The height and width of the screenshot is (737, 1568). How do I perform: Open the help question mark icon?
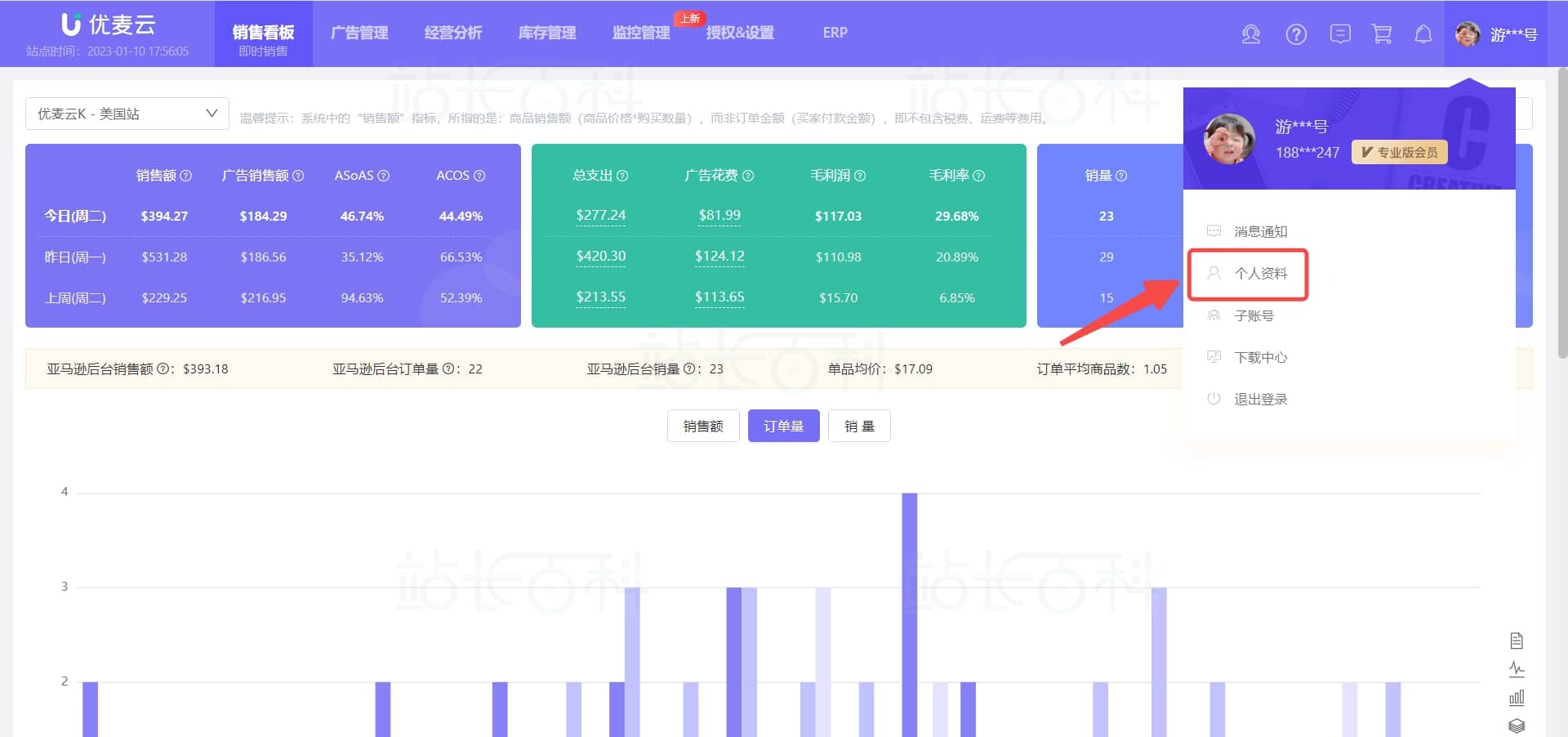[x=1295, y=34]
